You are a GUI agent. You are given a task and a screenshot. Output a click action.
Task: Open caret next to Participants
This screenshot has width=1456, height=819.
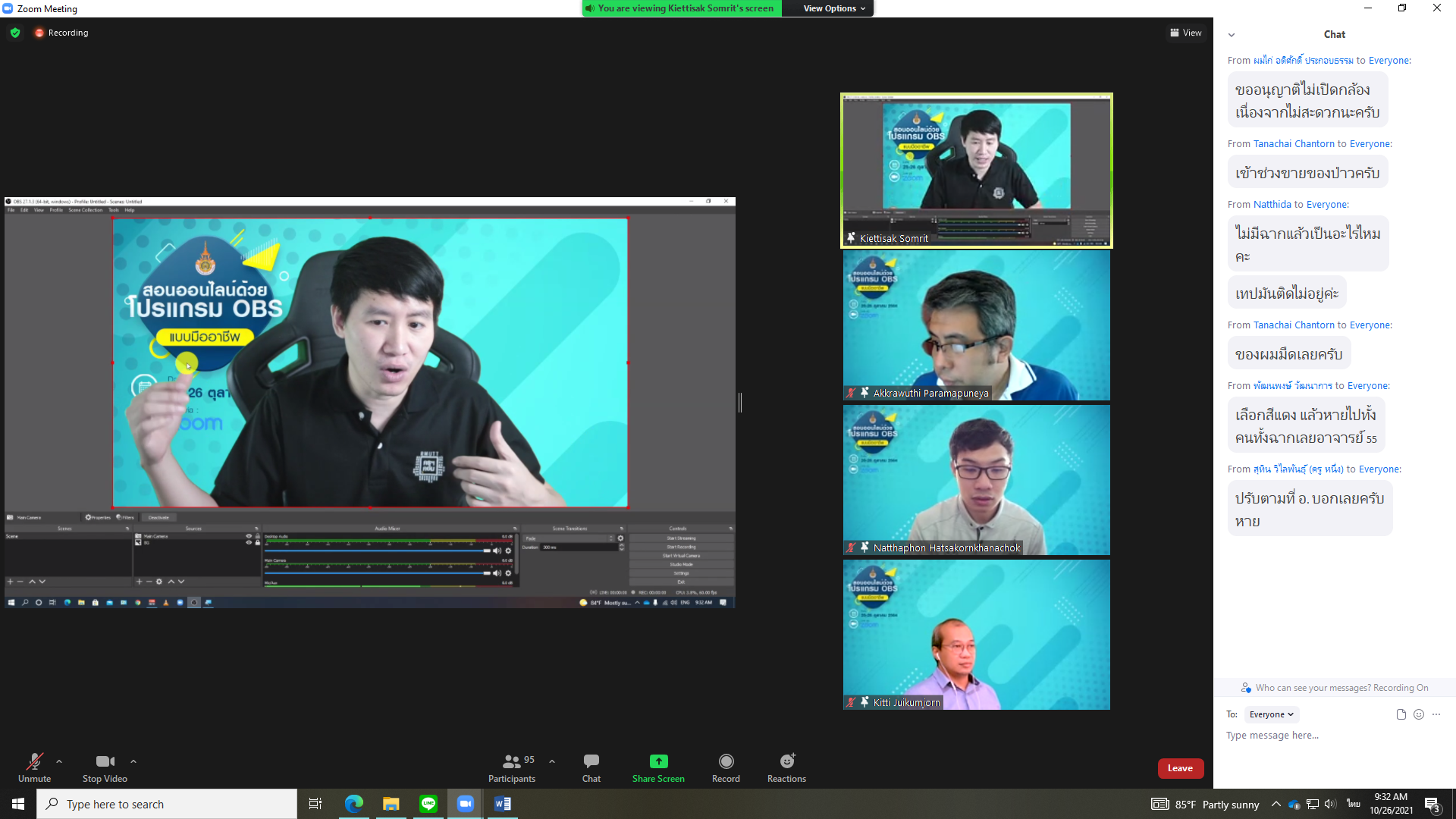552,761
